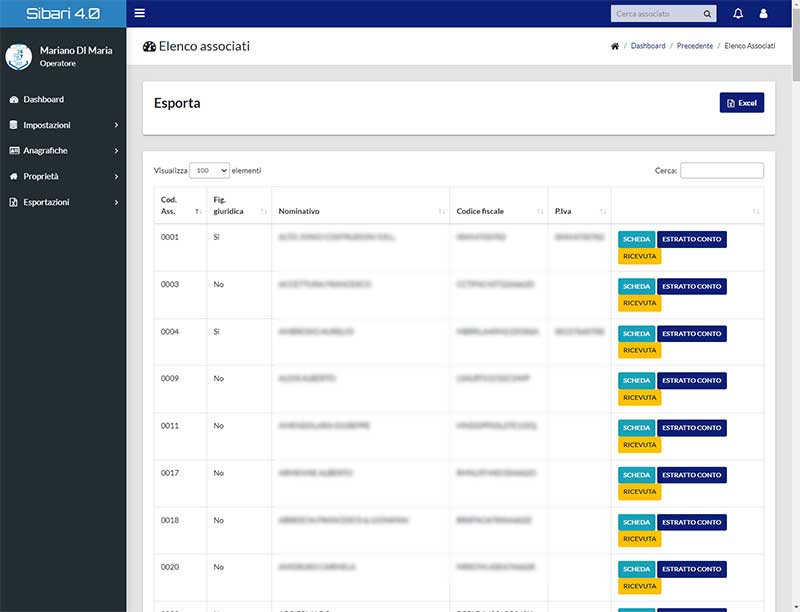Screen dimensions: 800x612
Task: Open Estratto Conto for associate 0020
Action: (692, 569)
